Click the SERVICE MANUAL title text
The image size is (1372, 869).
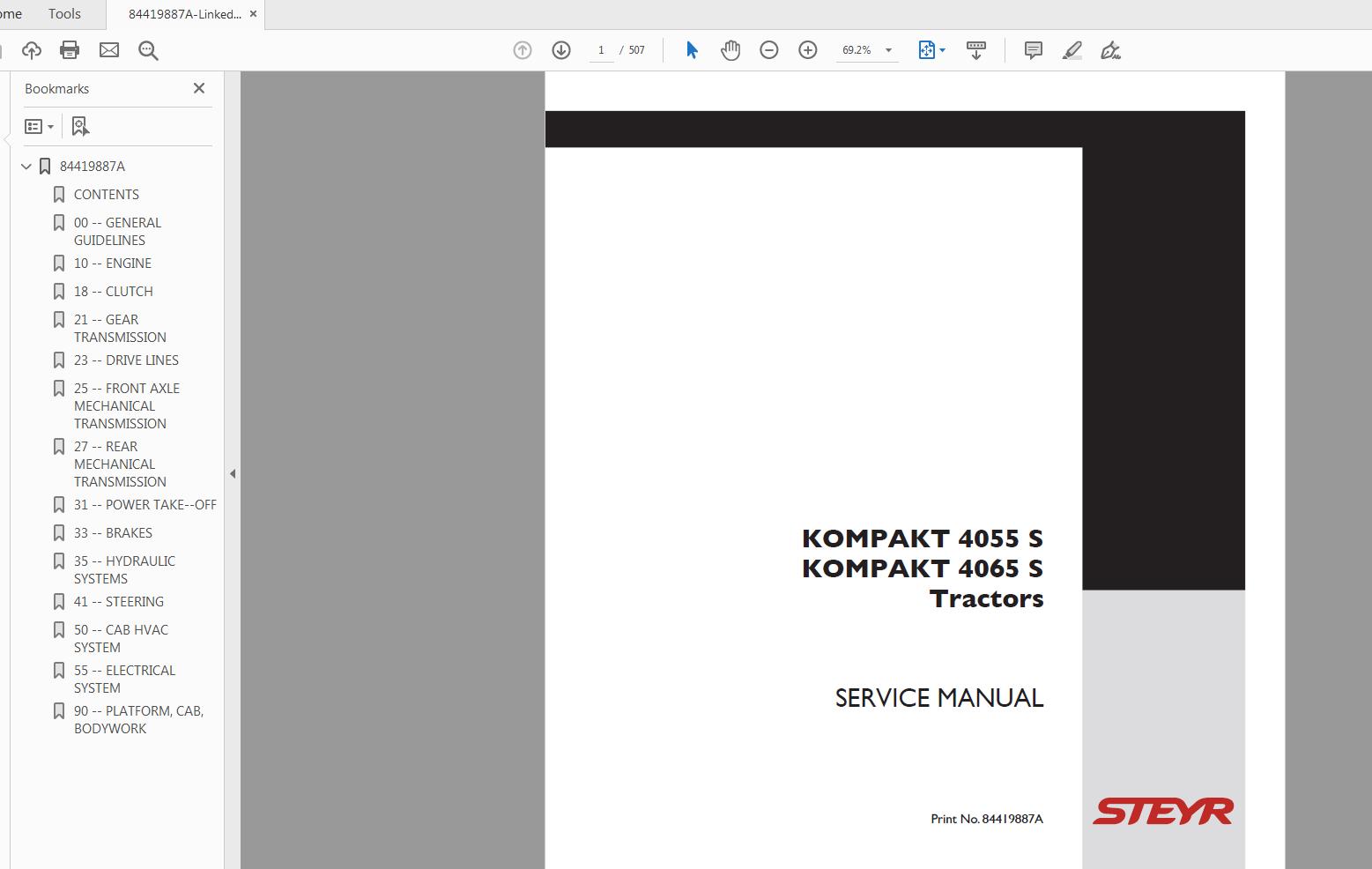click(939, 698)
